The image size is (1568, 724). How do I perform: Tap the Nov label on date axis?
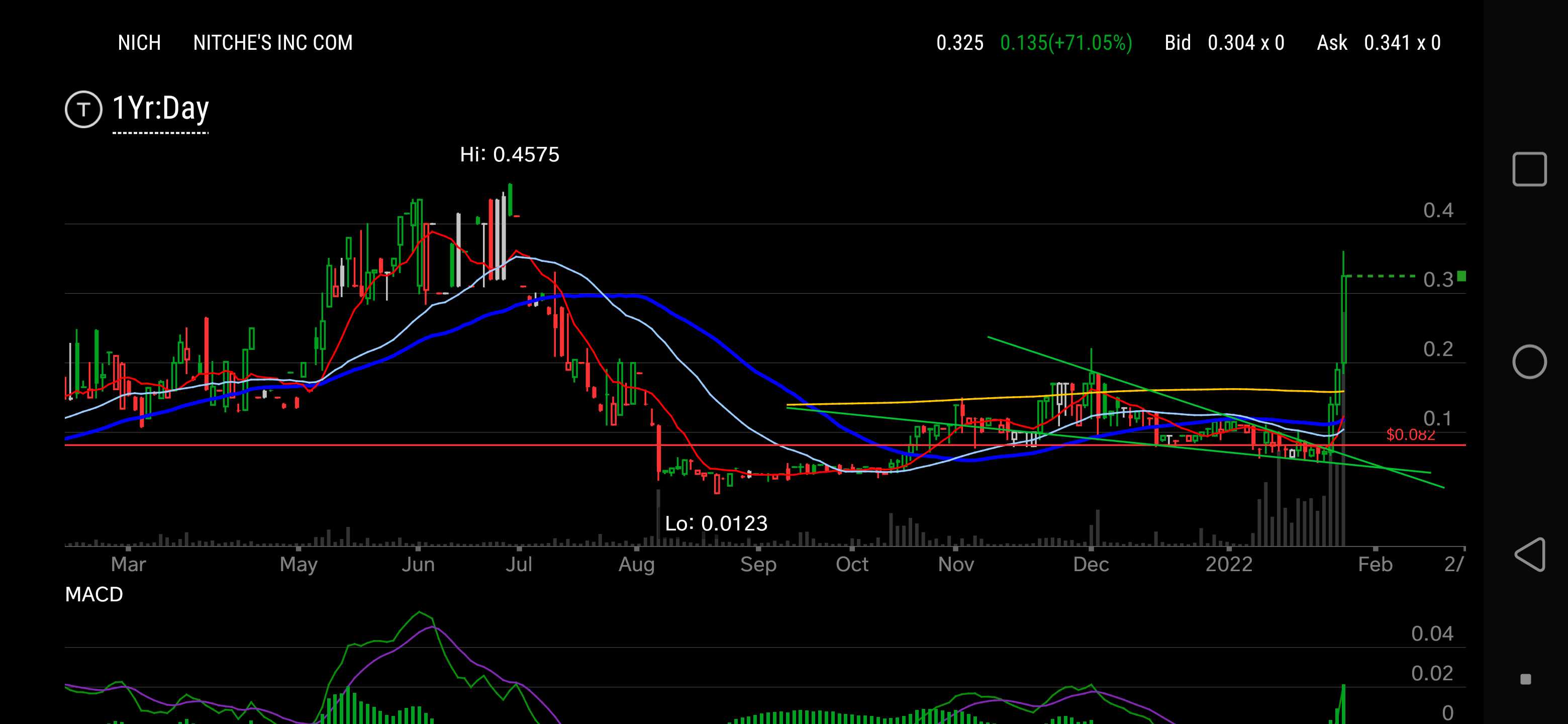click(x=956, y=564)
